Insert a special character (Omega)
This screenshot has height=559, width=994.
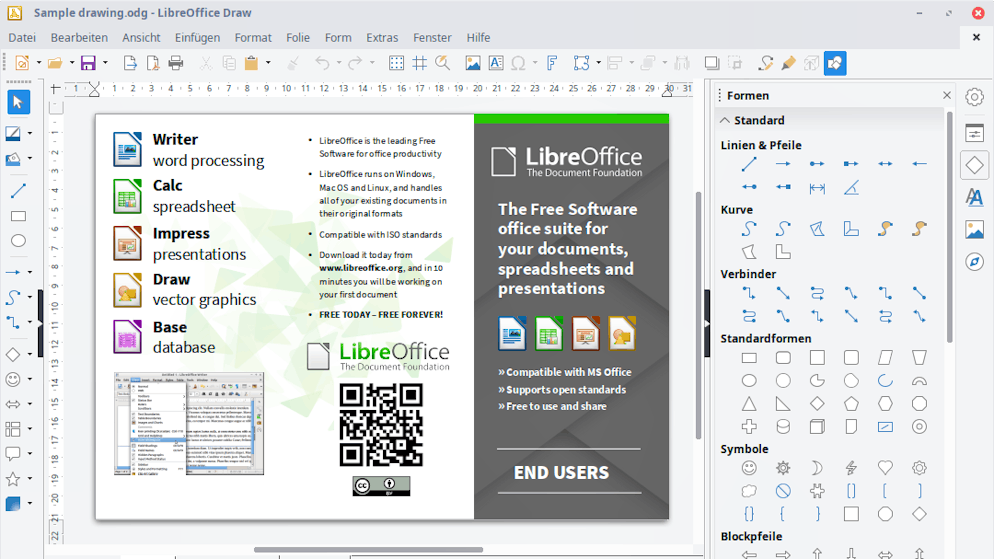click(519, 63)
